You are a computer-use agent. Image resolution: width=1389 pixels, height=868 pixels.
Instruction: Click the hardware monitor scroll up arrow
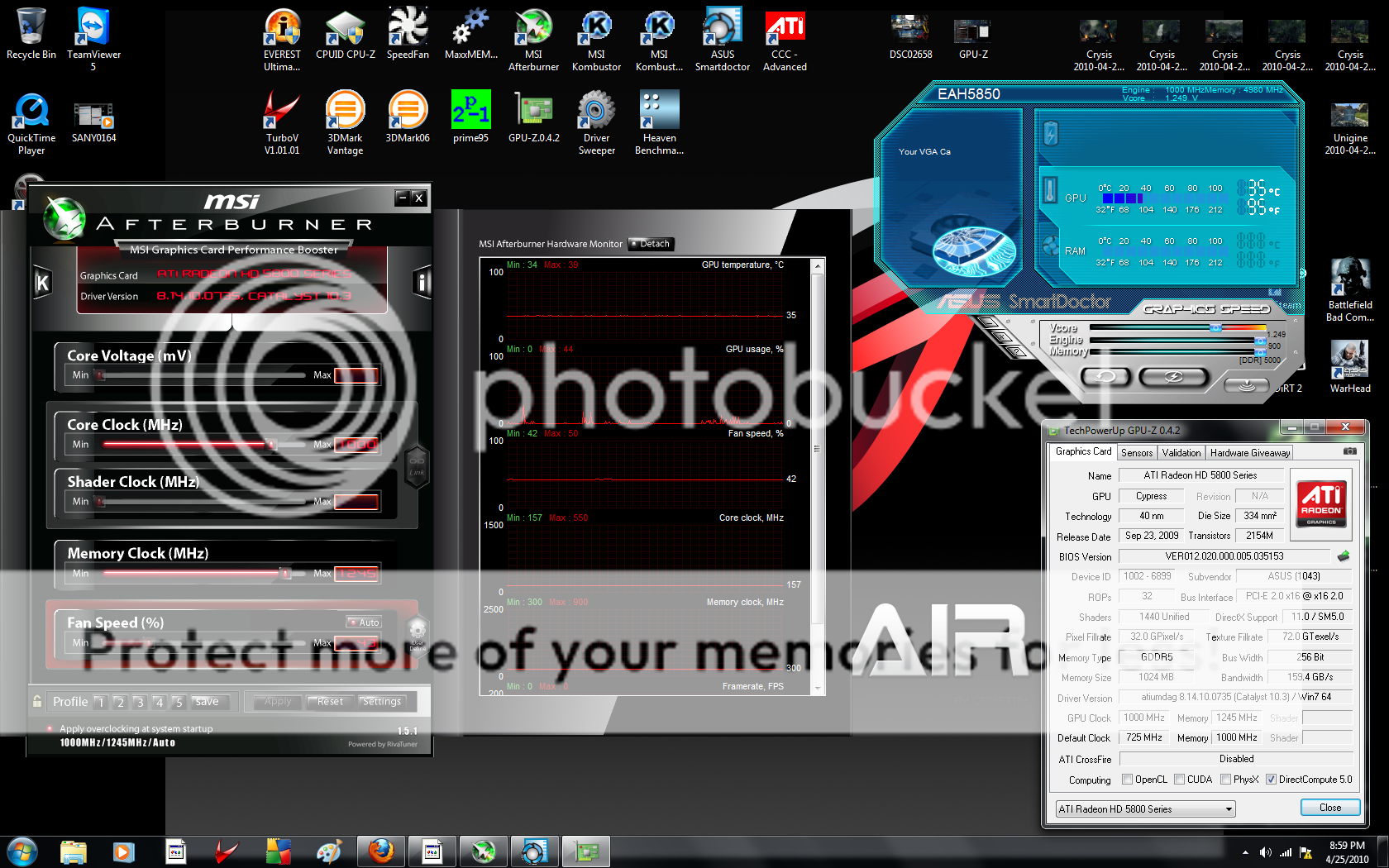click(818, 266)
